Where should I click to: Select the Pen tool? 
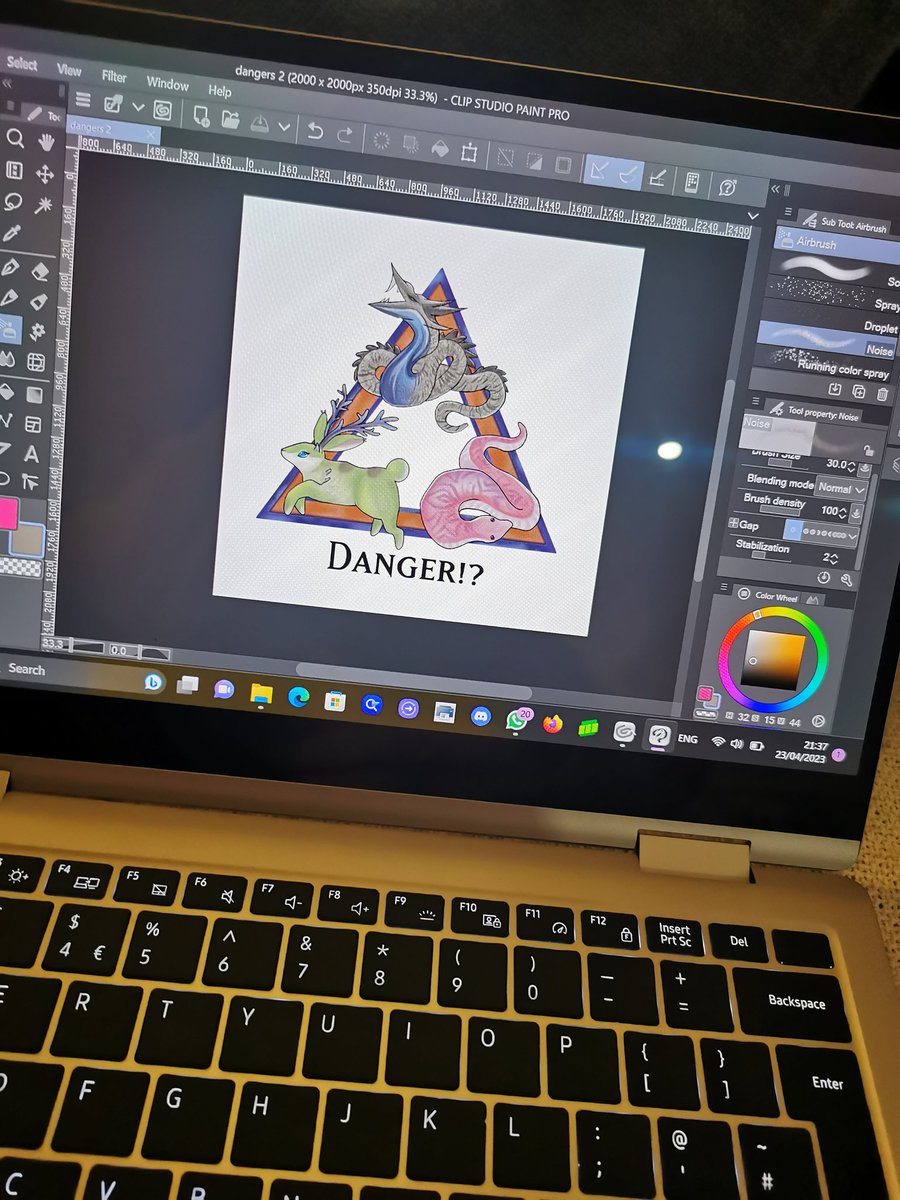[x=11, y=267]
